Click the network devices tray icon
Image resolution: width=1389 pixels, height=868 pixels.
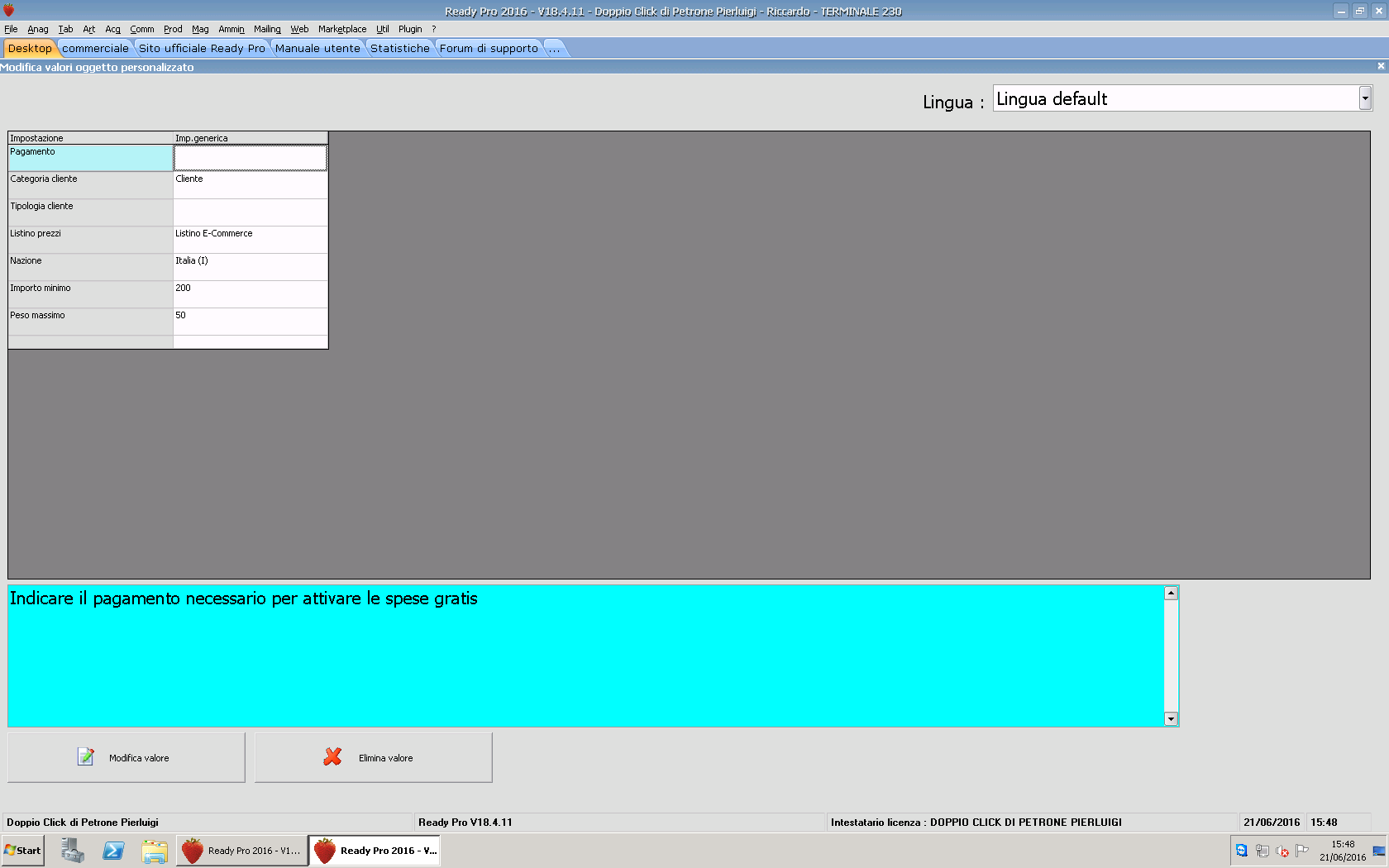point(1263,851)
